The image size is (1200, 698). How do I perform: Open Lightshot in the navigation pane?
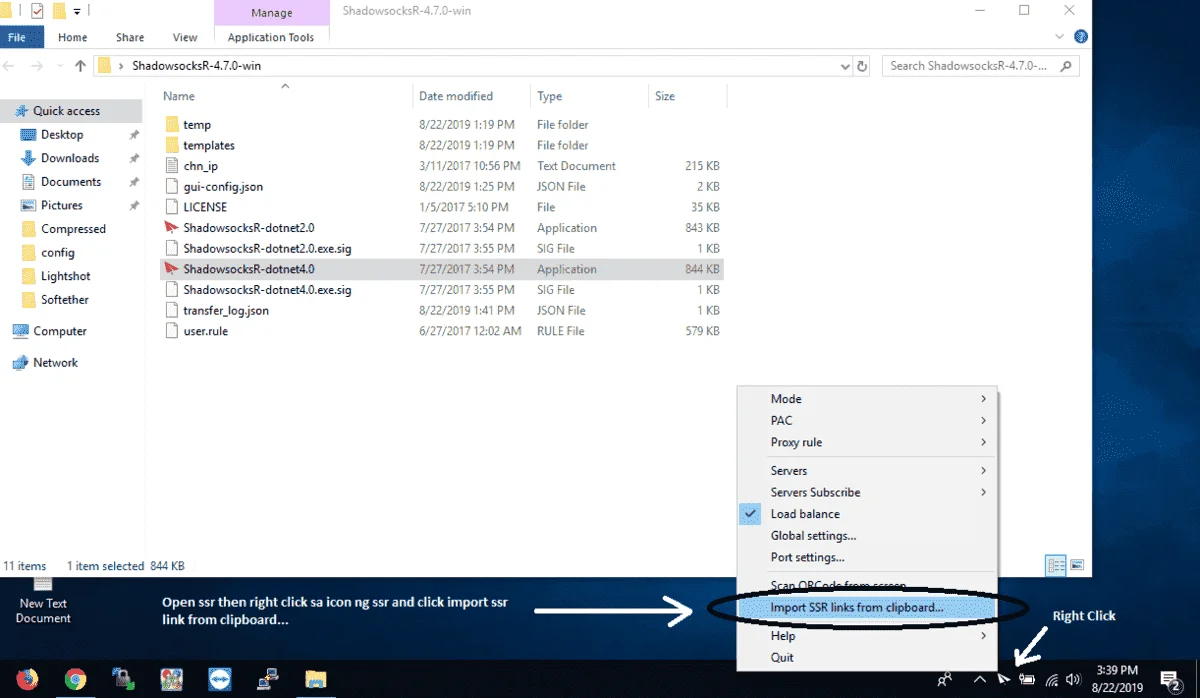65,276
